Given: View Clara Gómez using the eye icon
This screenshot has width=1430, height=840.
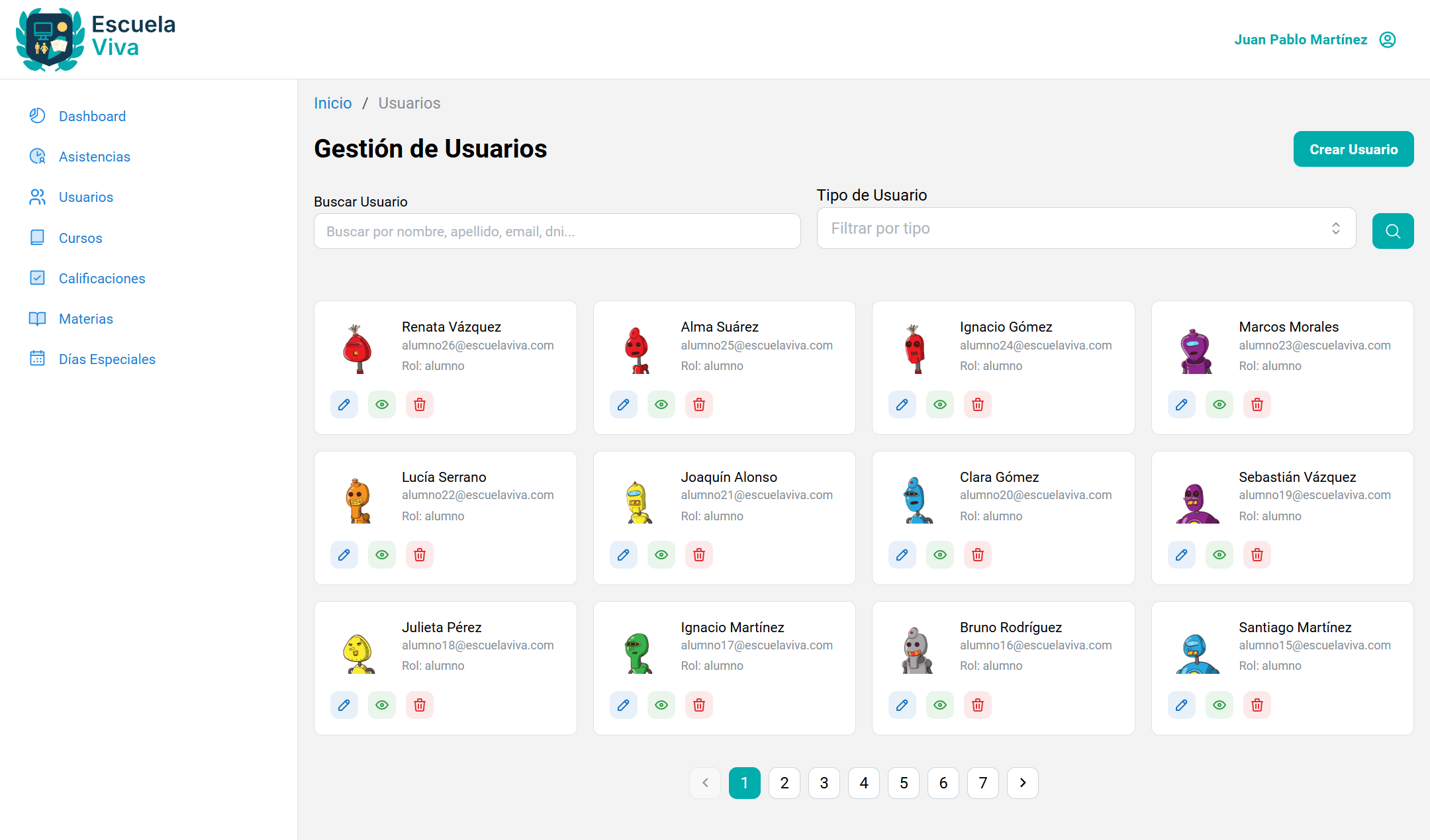Looking at the screenshot, I should point(940,555).
